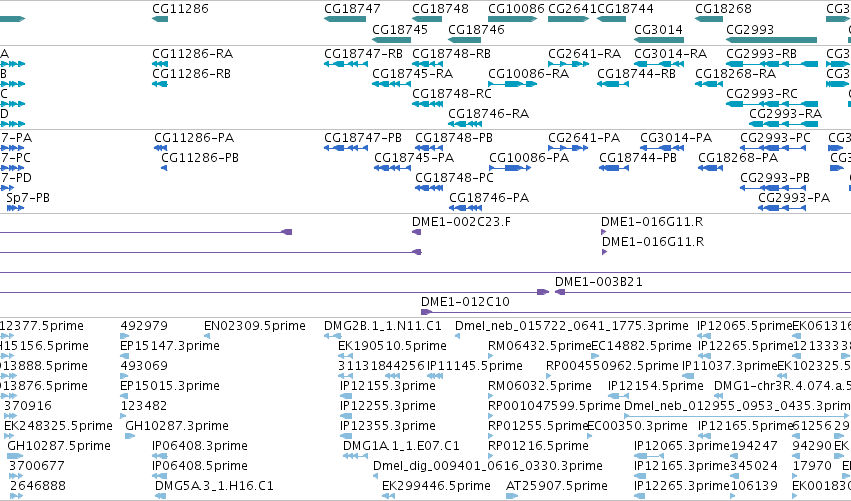Click the Sp7-PB protein label
The width and height of the screenshot is (851, 501).
pyautogui.click(x=28, y=198)
